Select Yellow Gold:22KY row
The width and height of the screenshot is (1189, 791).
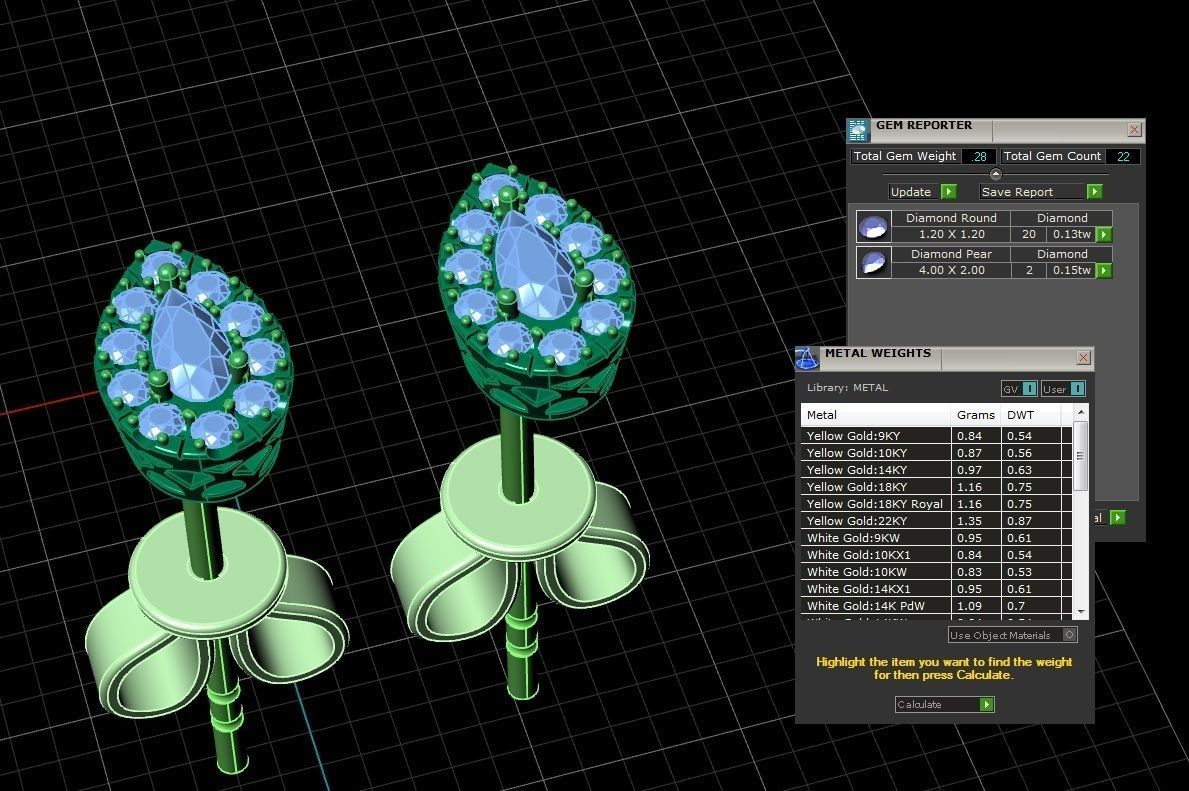point(936,521)
